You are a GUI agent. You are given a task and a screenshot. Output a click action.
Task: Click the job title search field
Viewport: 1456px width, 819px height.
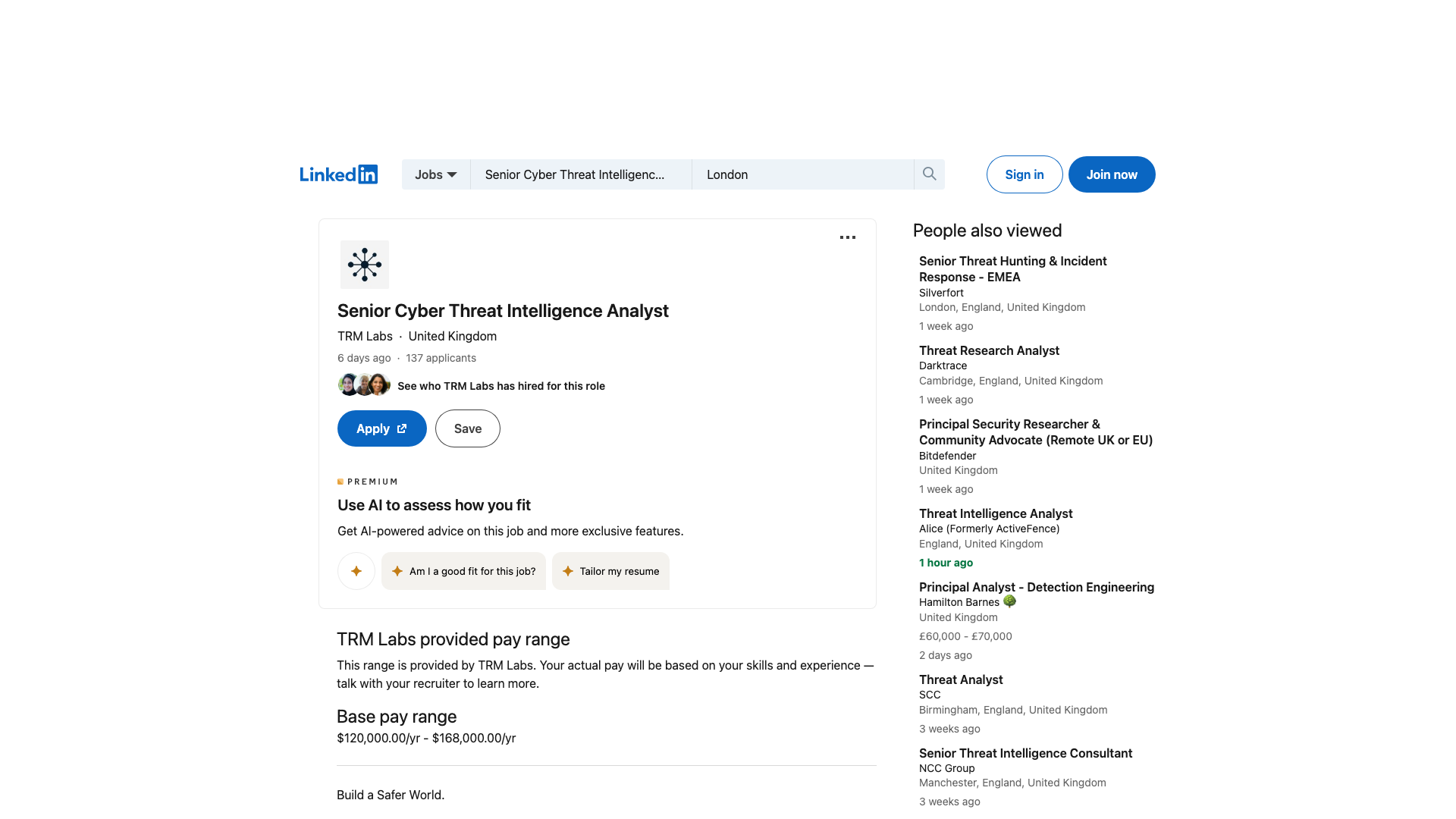click(581, 174)
